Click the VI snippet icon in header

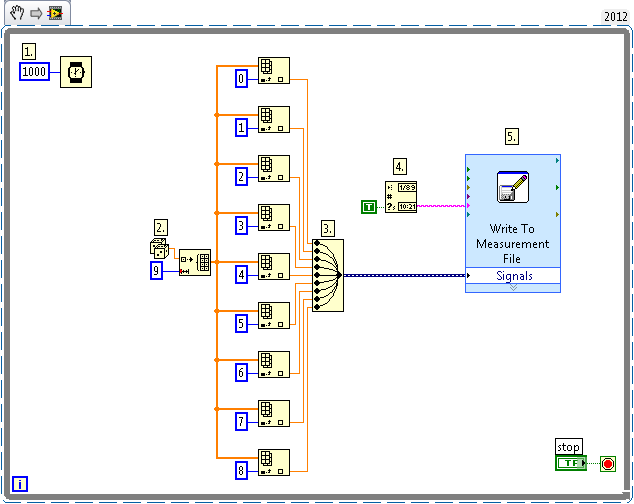(55, 14)
